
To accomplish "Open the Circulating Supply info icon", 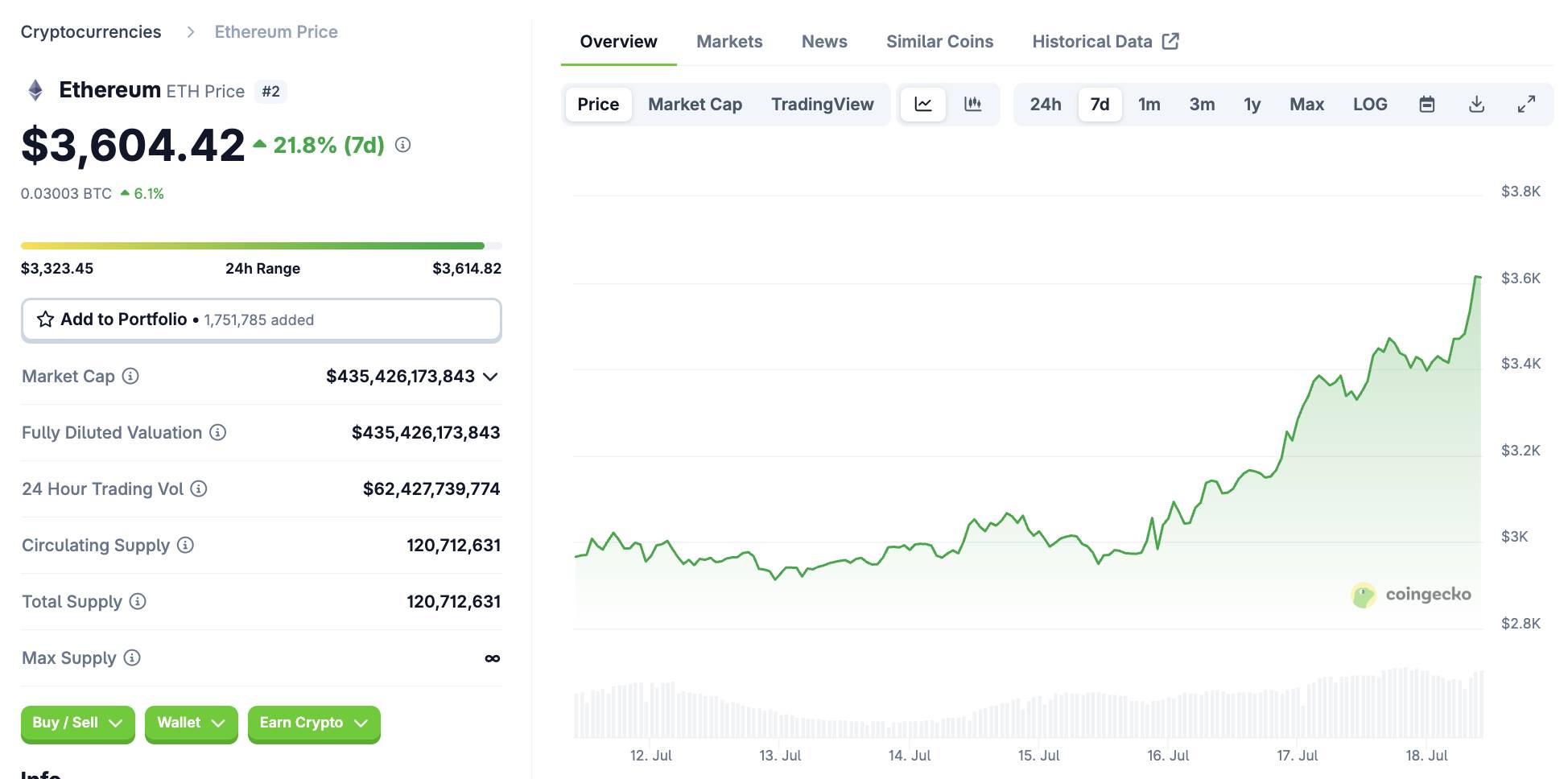I will [x=185, y=545].
